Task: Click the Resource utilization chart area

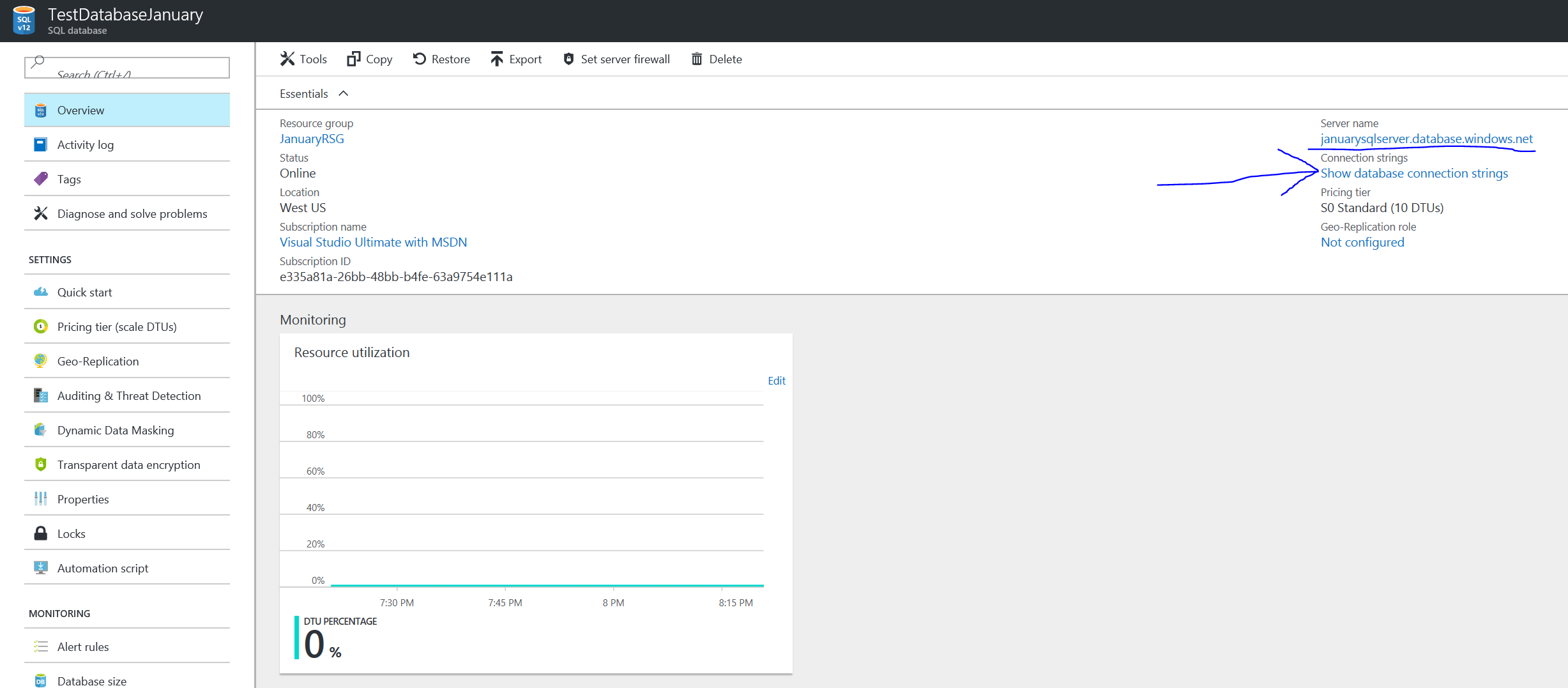Action: tap(522, 489)
